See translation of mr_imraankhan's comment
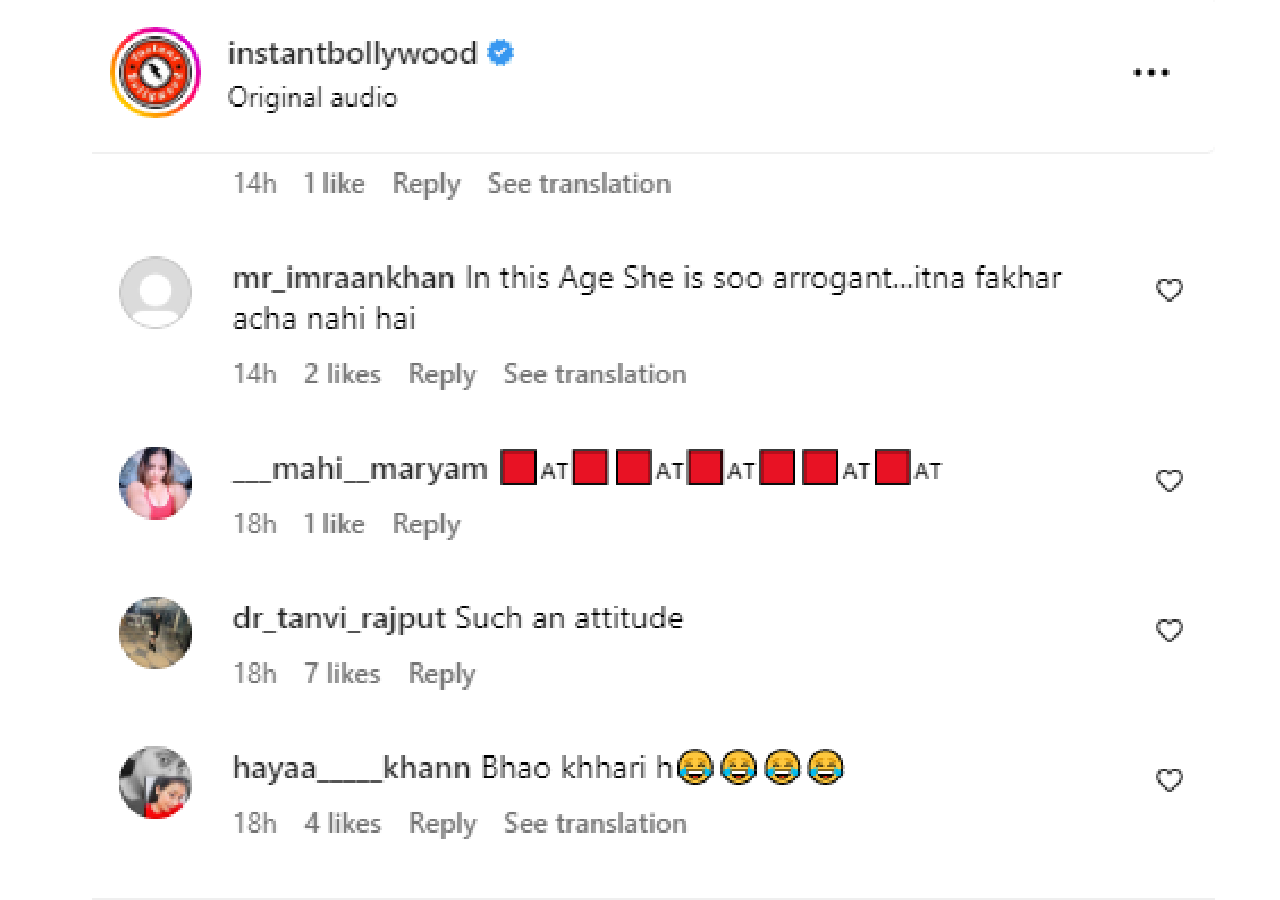Viewport: 1280px width, 900px height. point(595,375)
